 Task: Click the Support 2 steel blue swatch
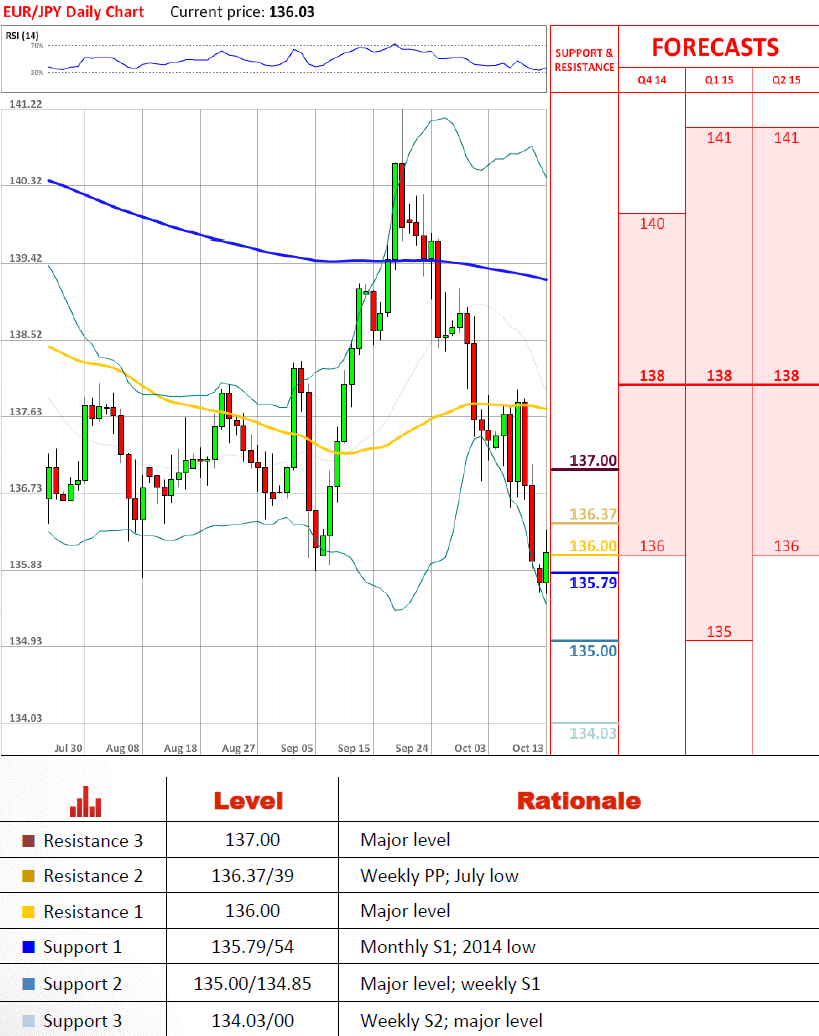[28, 984]
